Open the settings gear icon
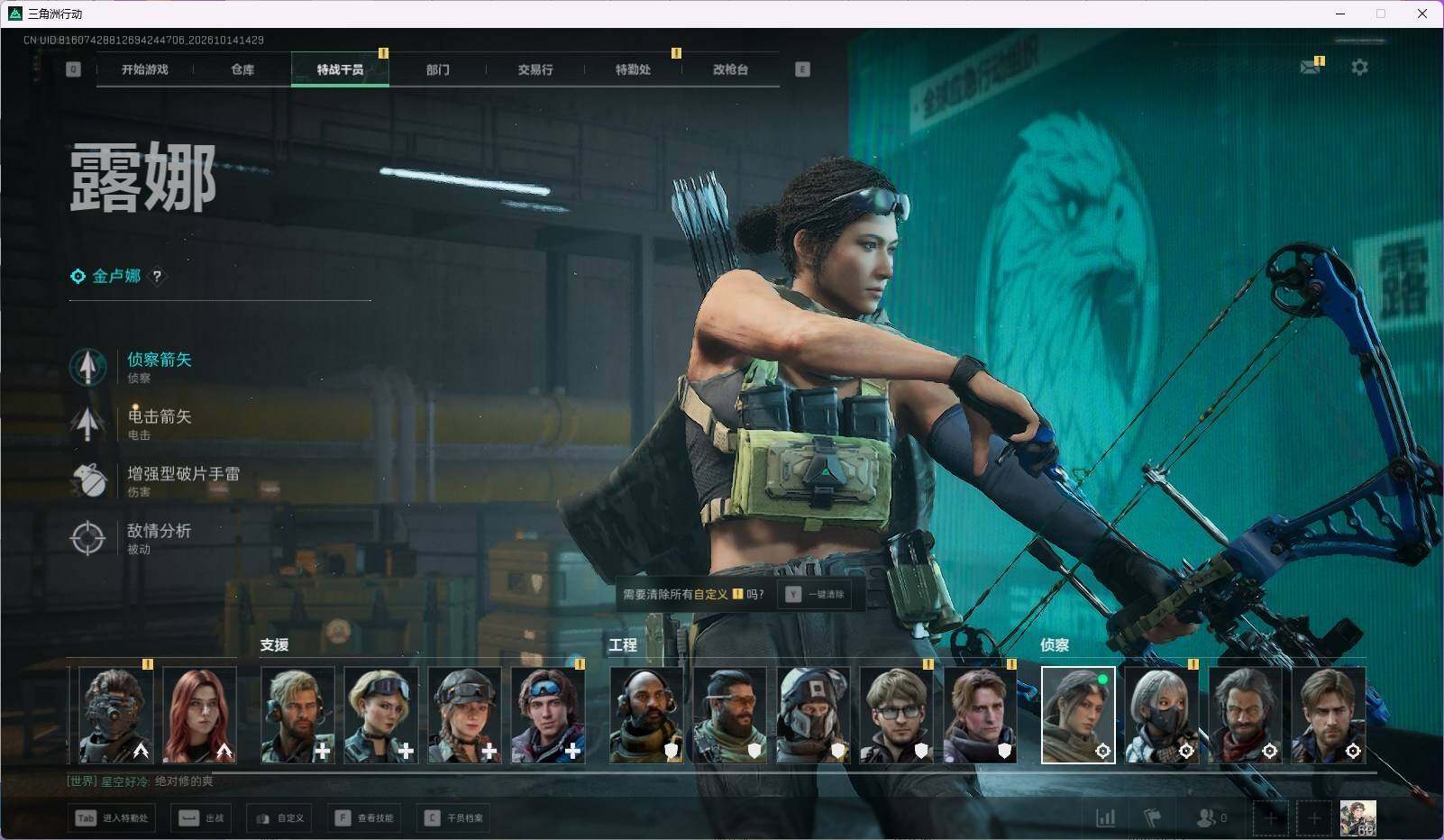Screen dimensions: 1444x840 (1359, 68)
